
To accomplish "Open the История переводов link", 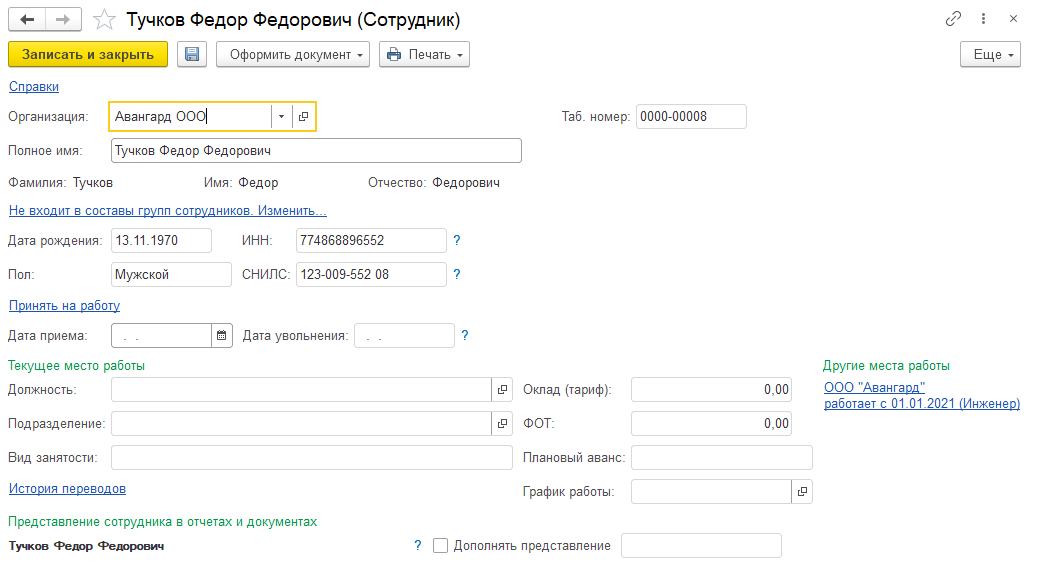I will (x=67, y=489).
